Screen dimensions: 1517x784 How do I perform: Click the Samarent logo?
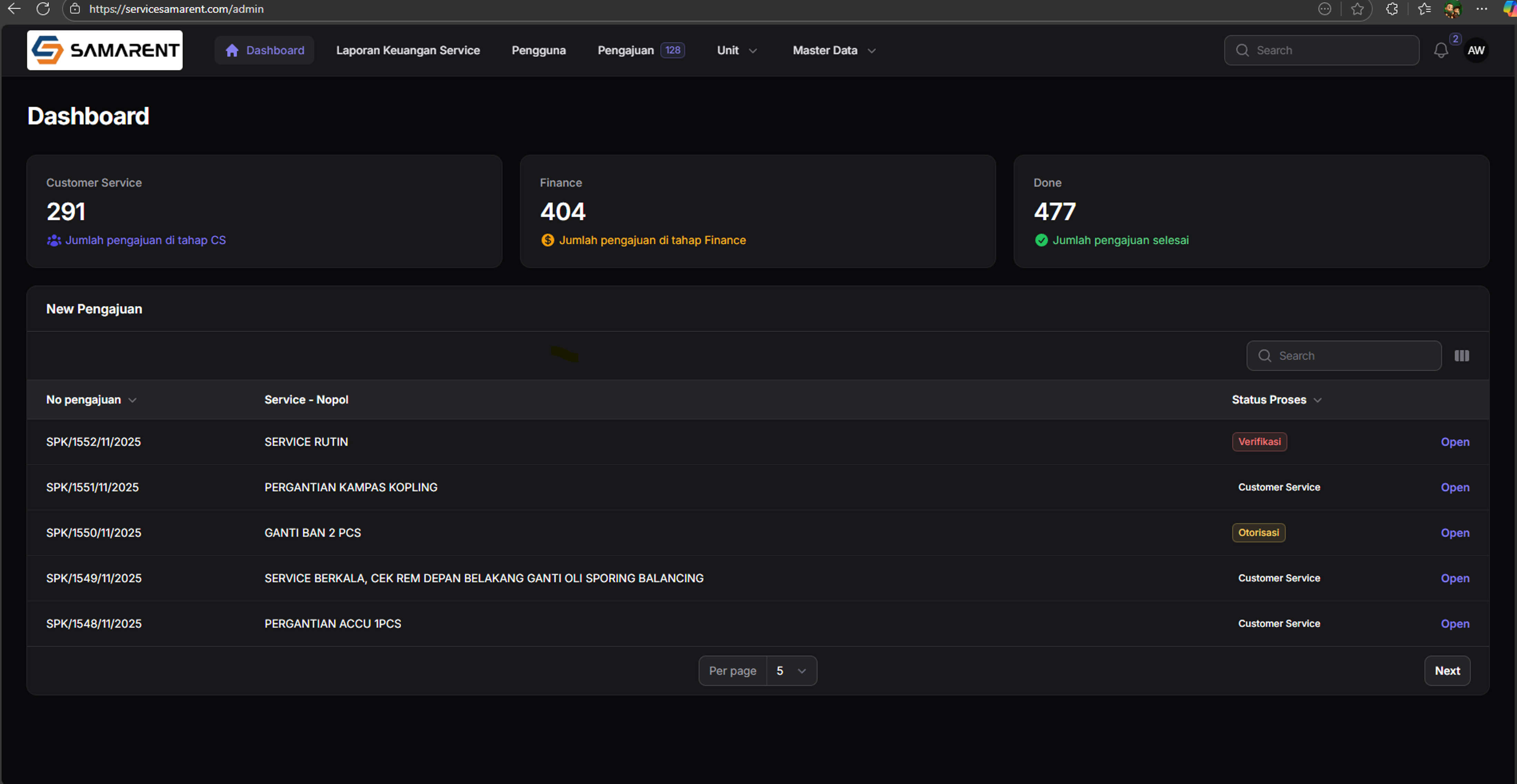pyautogui.click(x=105, y=50)
